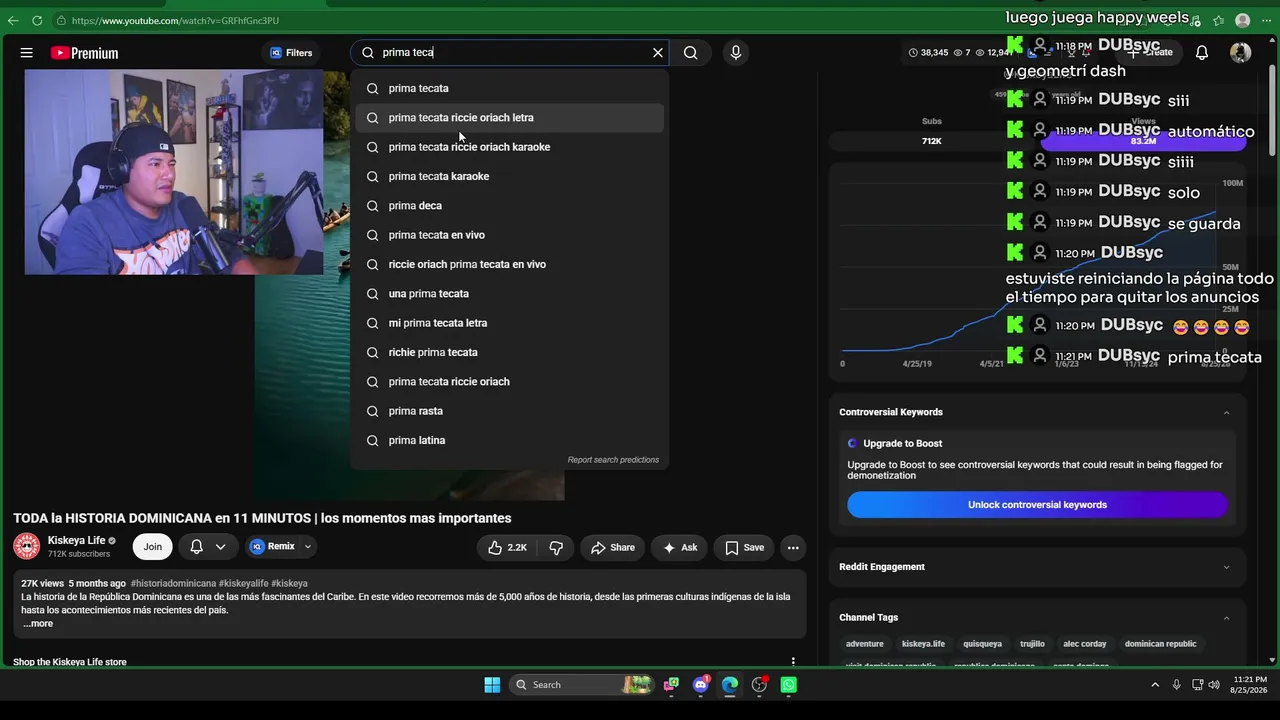Viewport: 1280px width, 720px height.
Task: Open the Filters button
Action: [x=291, y=53]
